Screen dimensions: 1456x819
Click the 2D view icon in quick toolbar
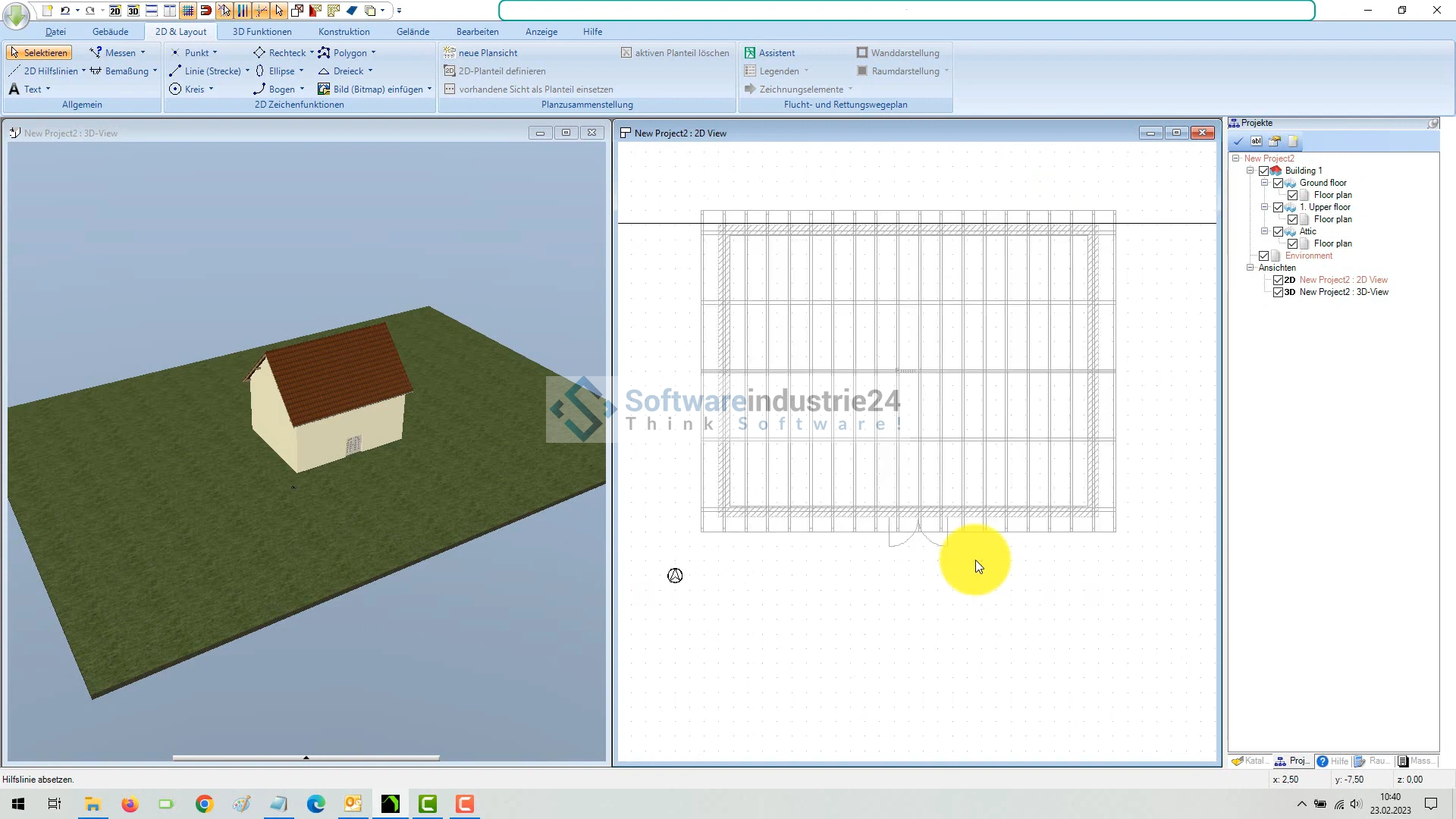click(x=115, y=11)
